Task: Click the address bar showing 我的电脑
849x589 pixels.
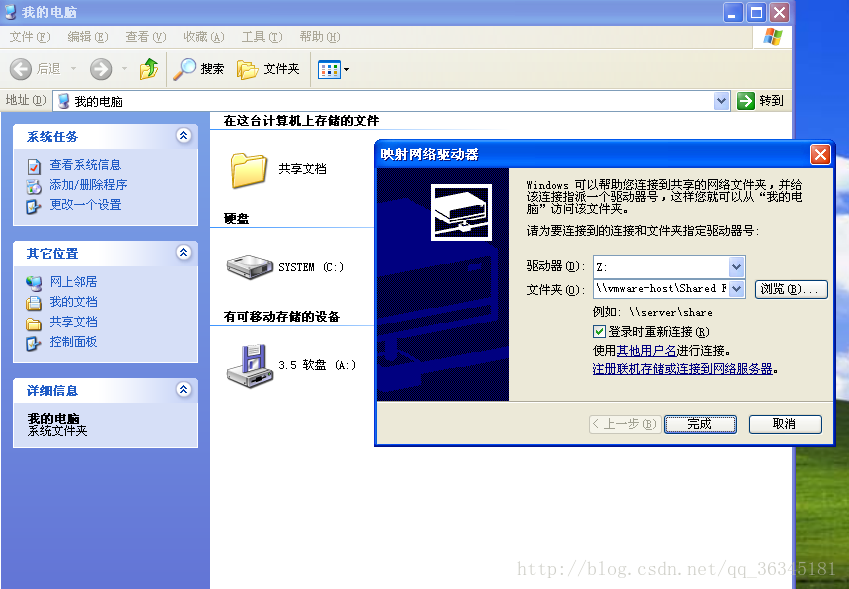Action: click(391, 101)
